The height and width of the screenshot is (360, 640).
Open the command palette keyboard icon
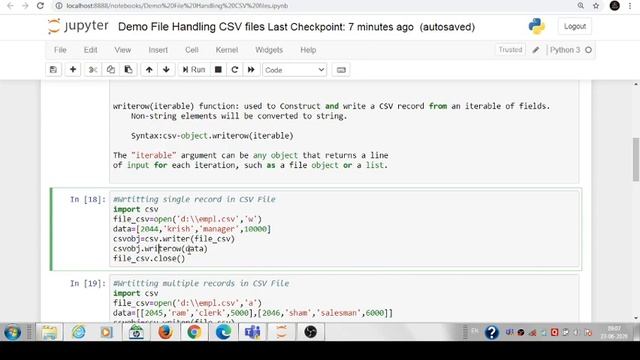[341, 70]
